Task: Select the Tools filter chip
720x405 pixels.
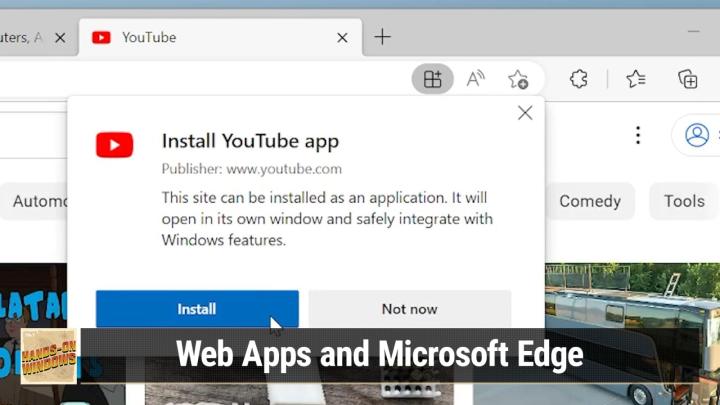Action: (x=684, y=201)
